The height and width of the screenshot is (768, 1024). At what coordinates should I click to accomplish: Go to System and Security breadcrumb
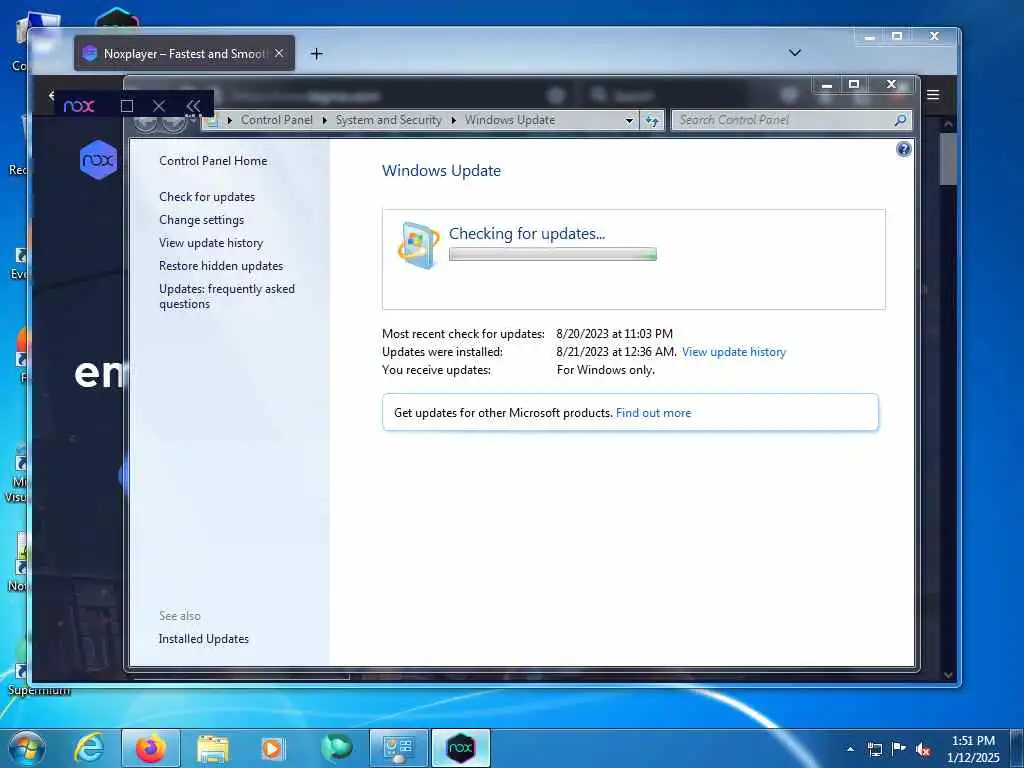coord(389,120)
